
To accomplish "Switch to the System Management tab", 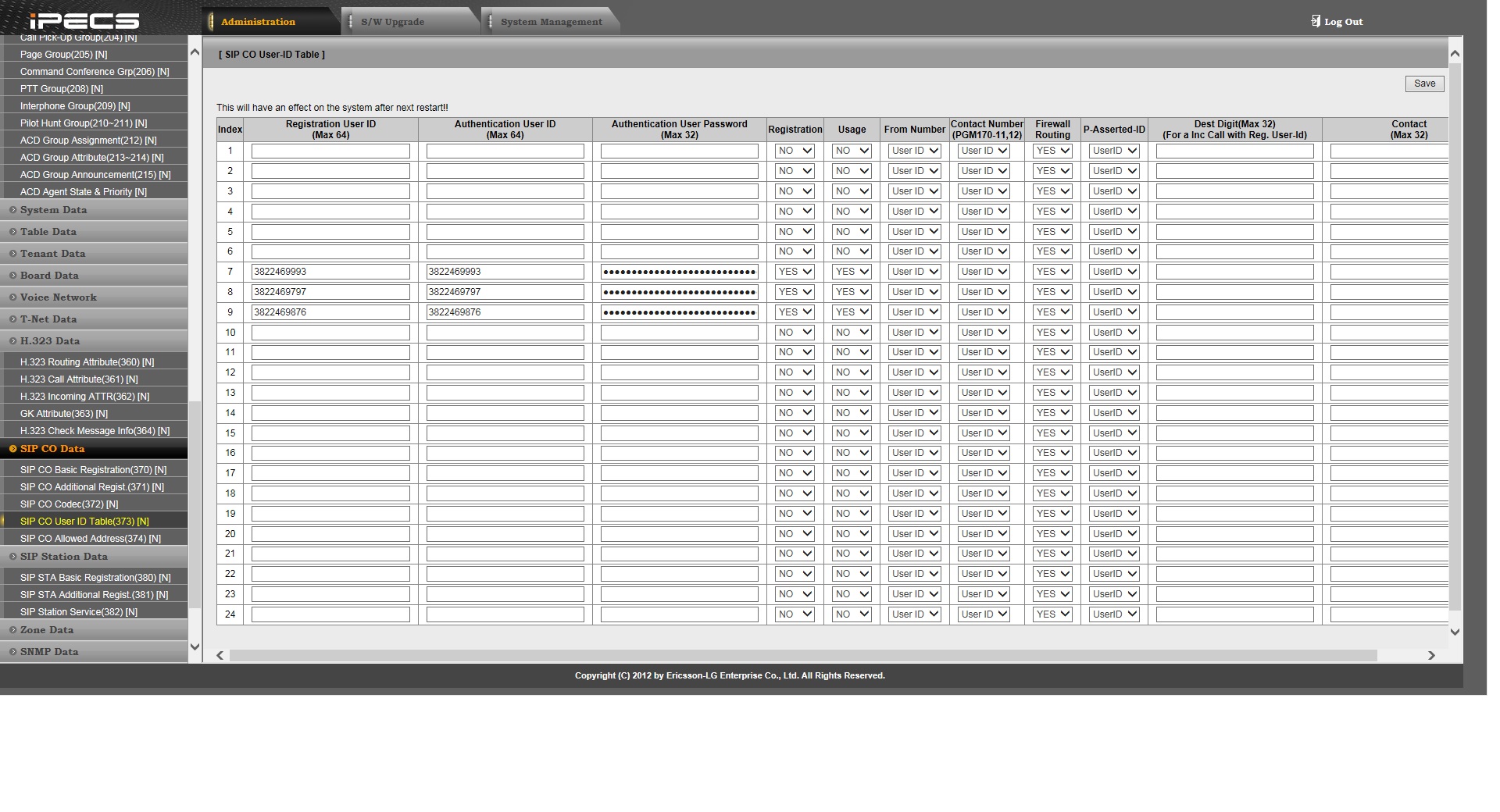I will (551, 22).
